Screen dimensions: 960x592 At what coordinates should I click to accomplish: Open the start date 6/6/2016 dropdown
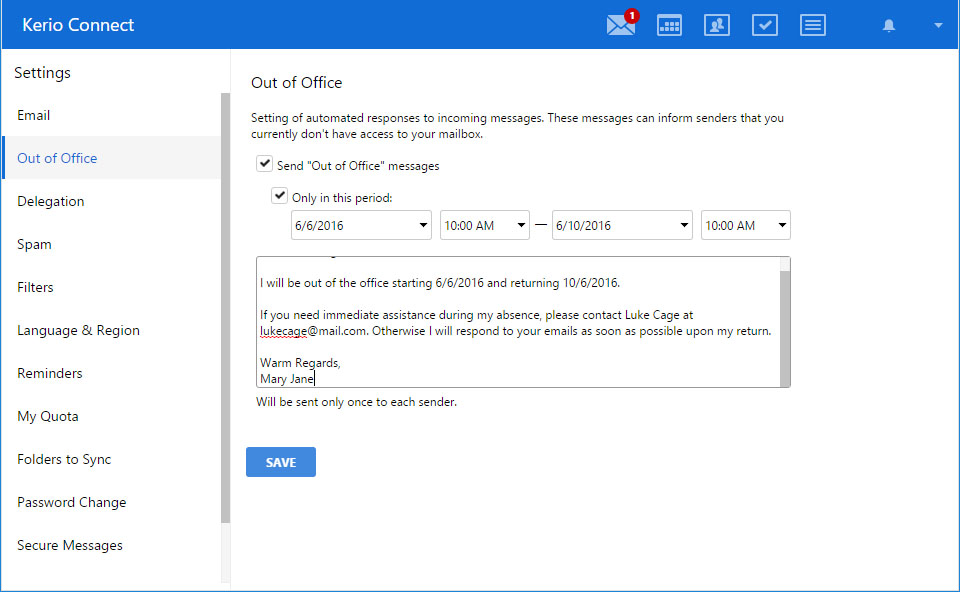click(x=361, y=225)
